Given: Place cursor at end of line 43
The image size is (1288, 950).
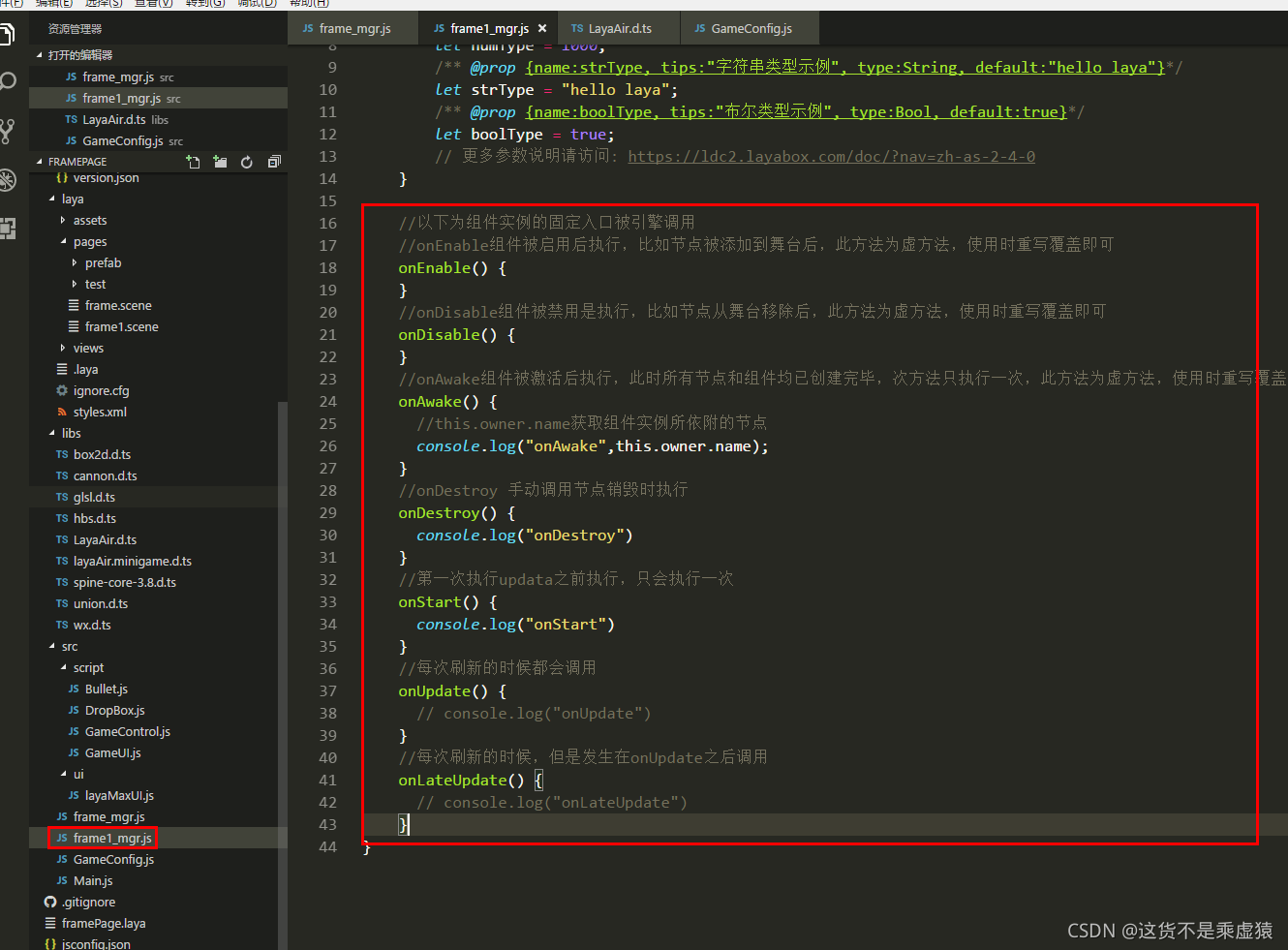Looking at the screenshot, I should point(411,824).
